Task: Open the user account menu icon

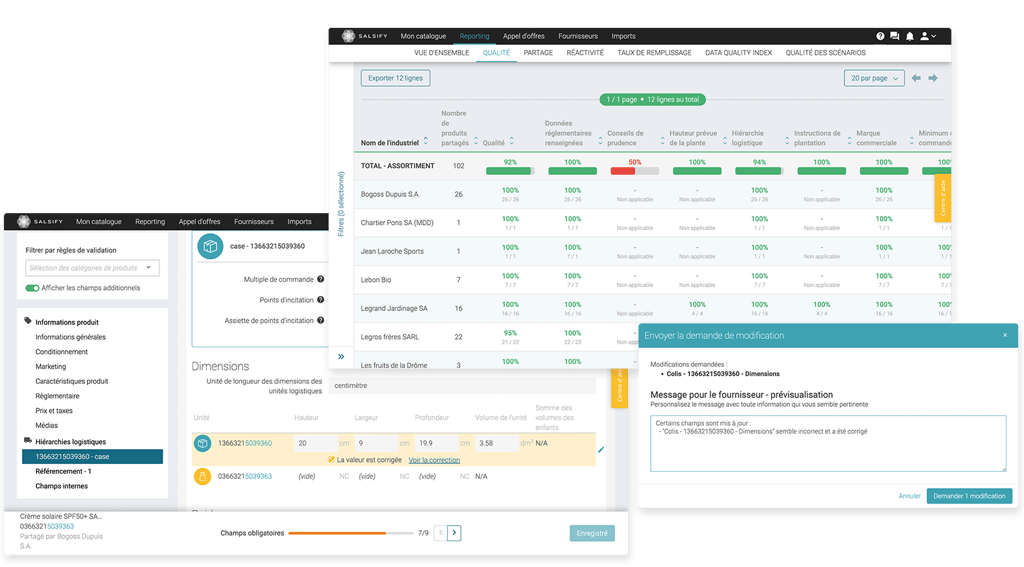Action: (928, 36)
